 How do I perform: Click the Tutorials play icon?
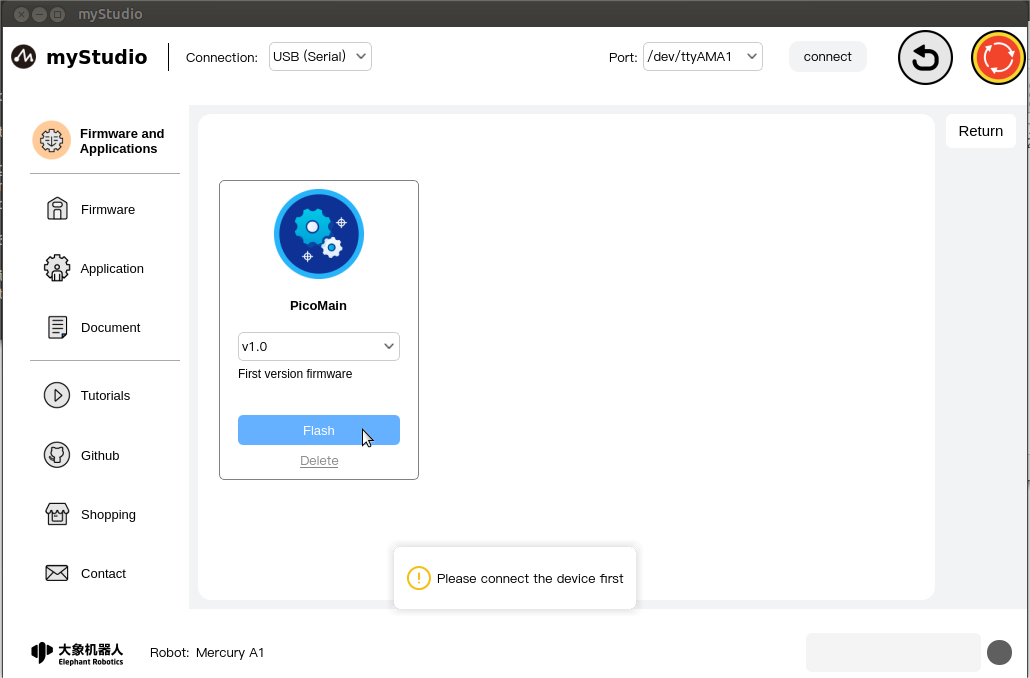coord(57,396)
